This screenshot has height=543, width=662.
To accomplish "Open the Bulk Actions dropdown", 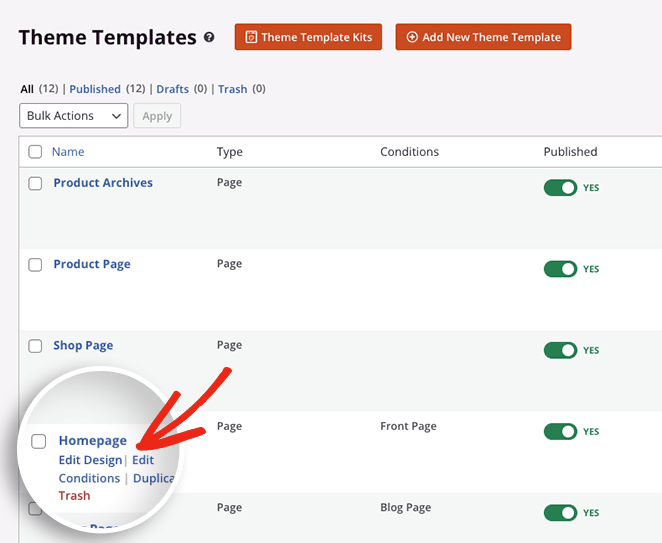I will tap(74, 116).
